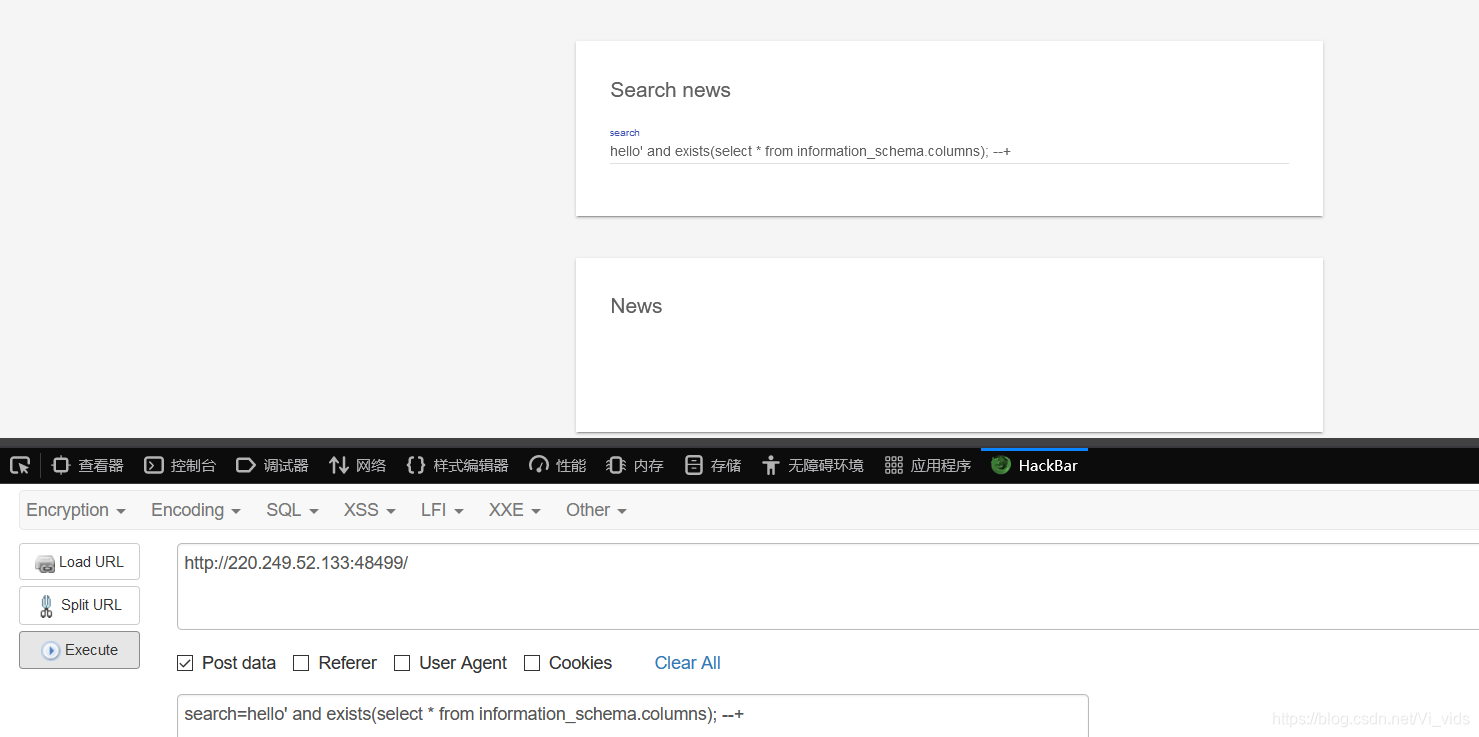Click the 无障碍环境 person icon

[x=770, y=465]
